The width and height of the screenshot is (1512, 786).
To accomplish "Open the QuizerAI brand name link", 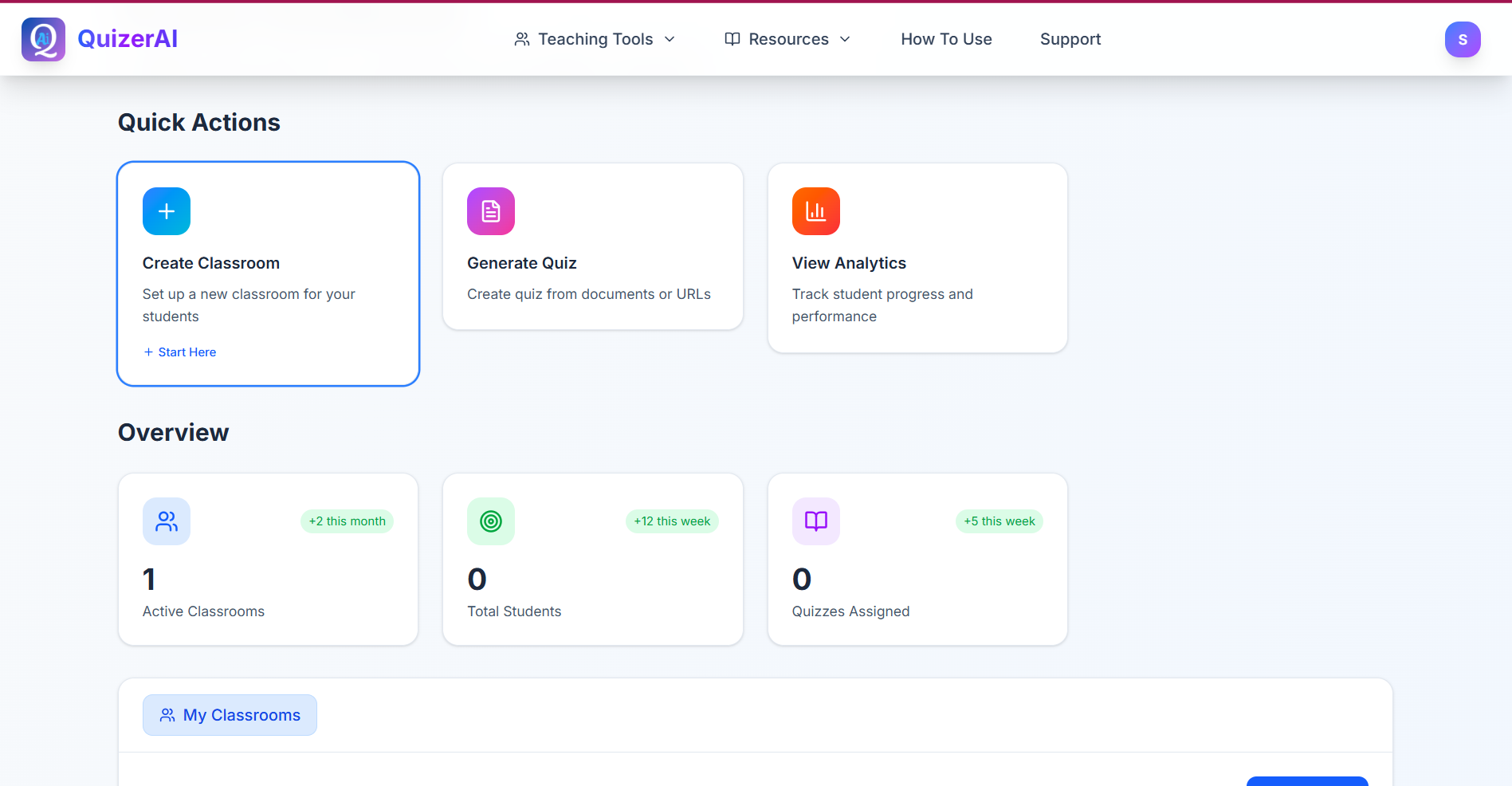I will pos(128,39).
